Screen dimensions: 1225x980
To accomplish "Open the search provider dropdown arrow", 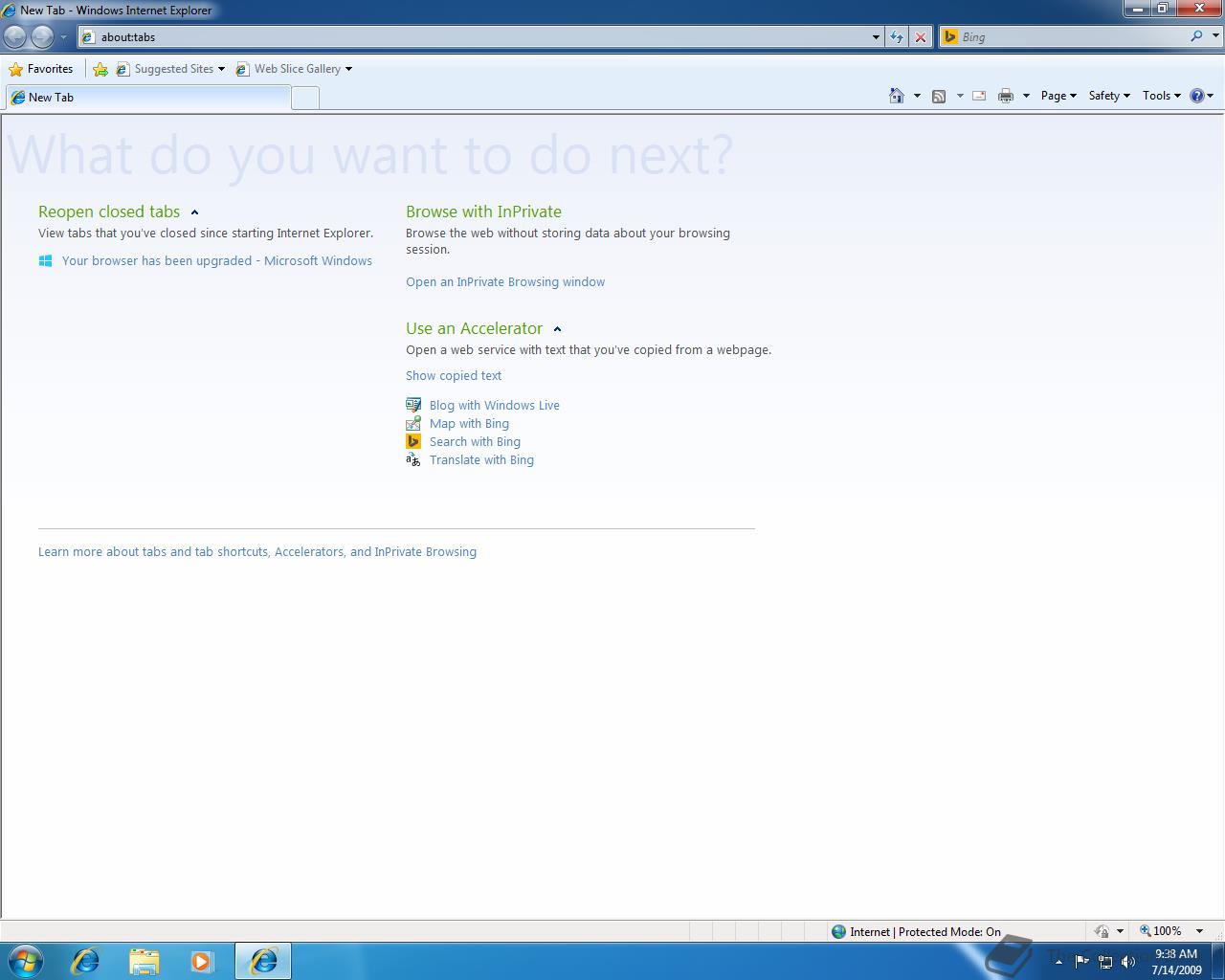I will click(x=1215, y=36).
